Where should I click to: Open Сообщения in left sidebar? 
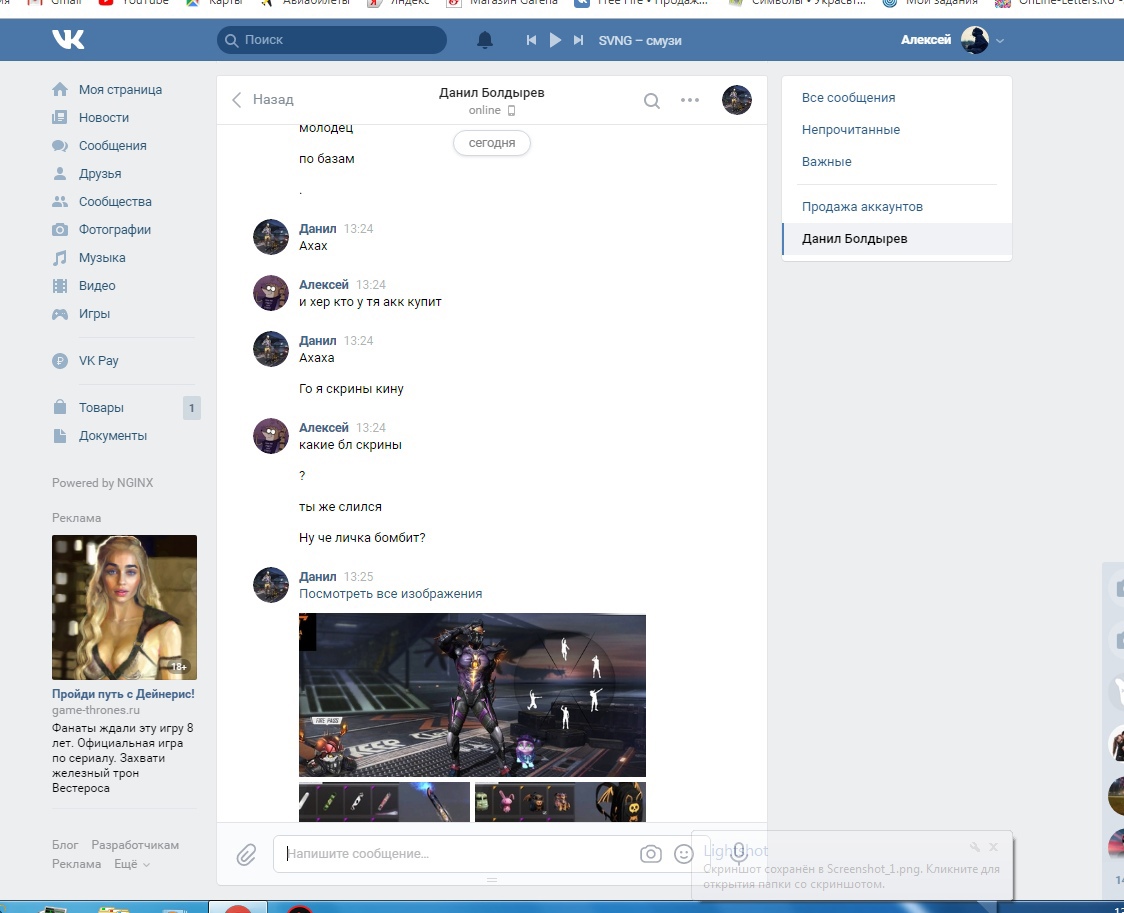112,146
